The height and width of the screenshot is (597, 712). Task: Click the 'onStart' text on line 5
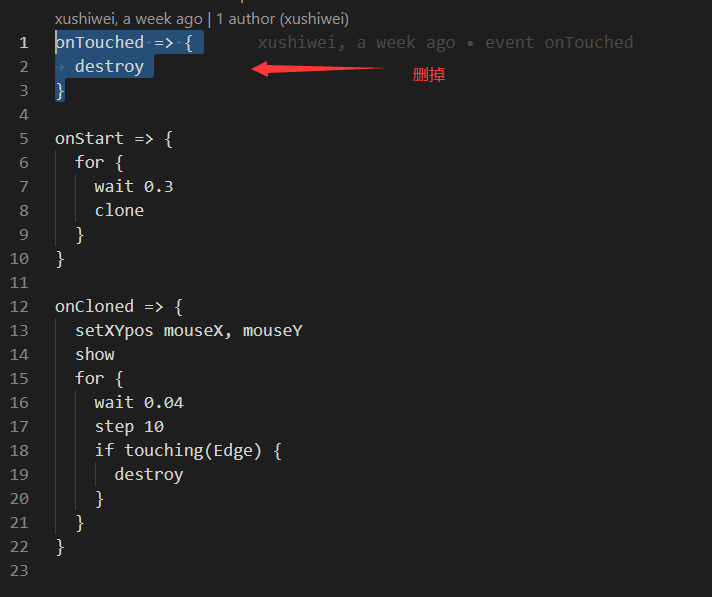point(89,138)
